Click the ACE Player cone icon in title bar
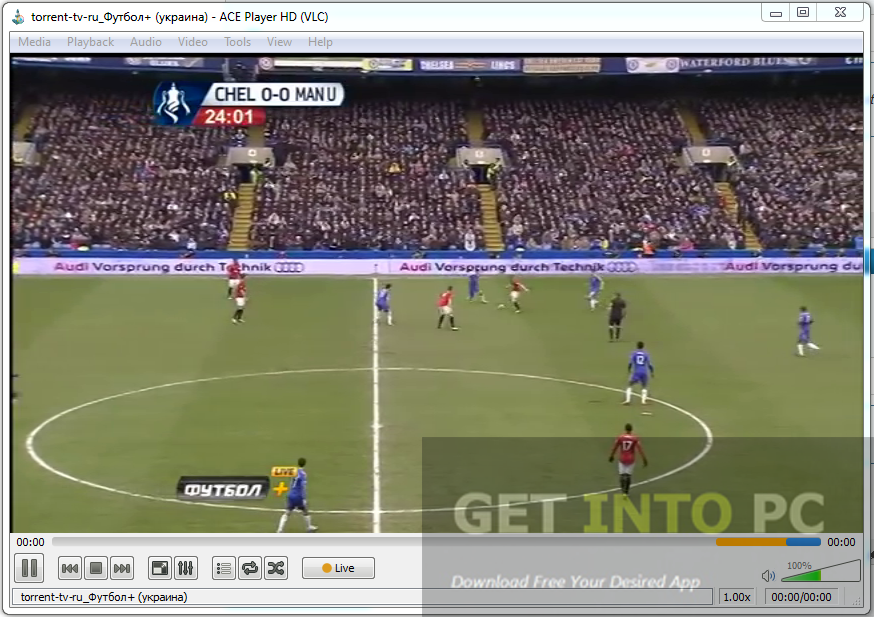 pyautogui.click(x=18, y=17)
